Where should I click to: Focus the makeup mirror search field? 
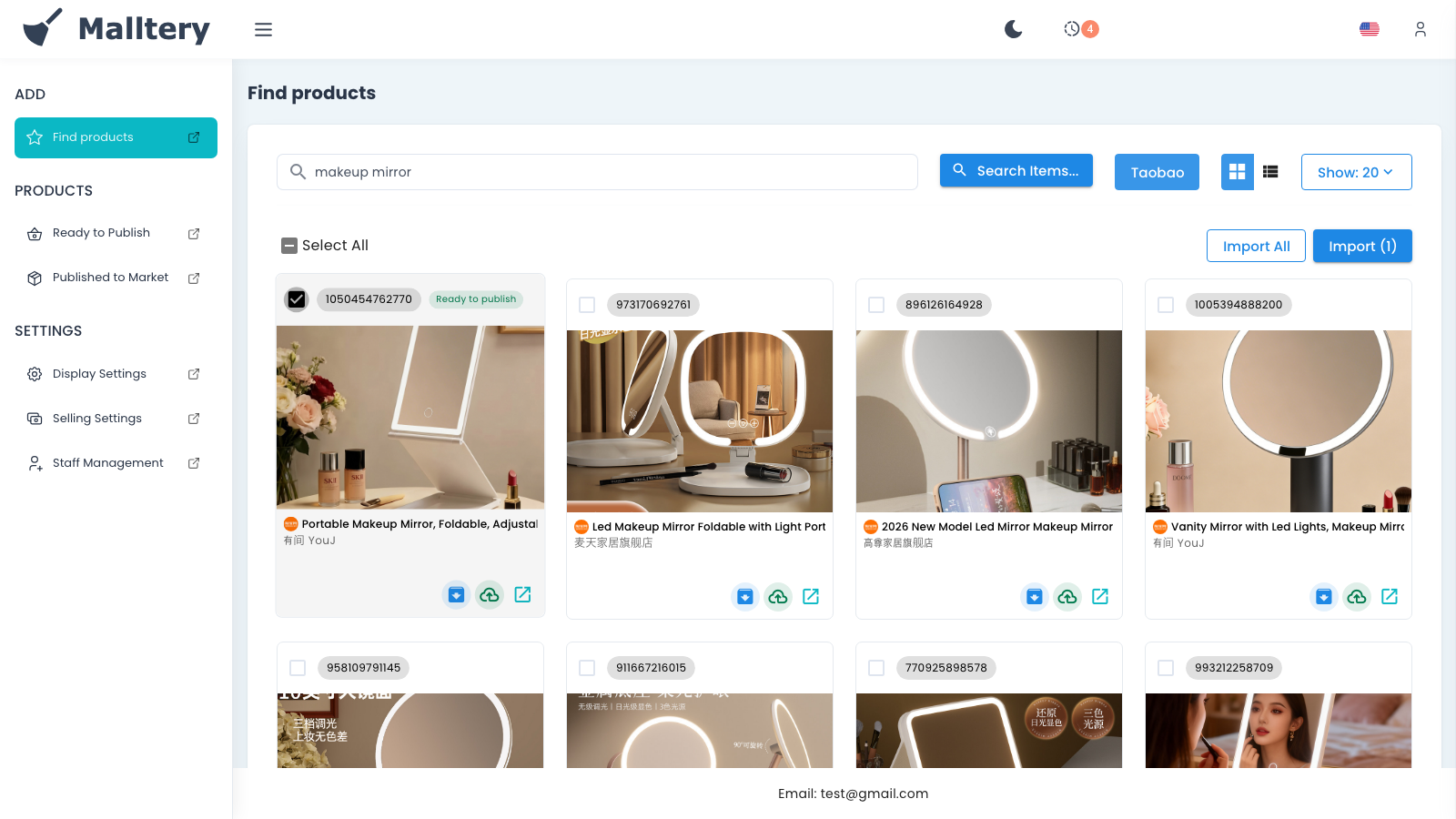(x=597, y=172)
